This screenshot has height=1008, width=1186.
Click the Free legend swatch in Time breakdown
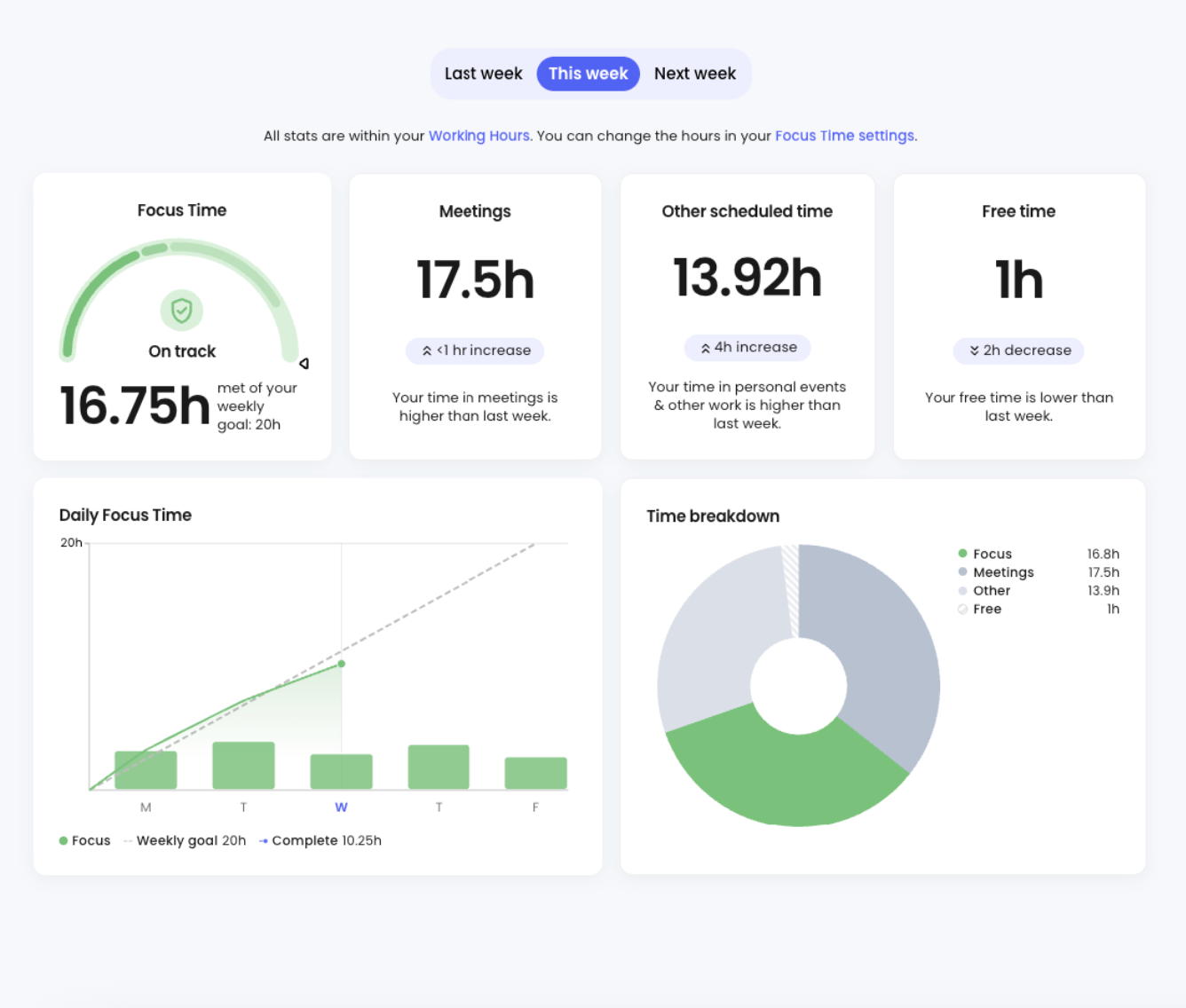pos(962,609)
